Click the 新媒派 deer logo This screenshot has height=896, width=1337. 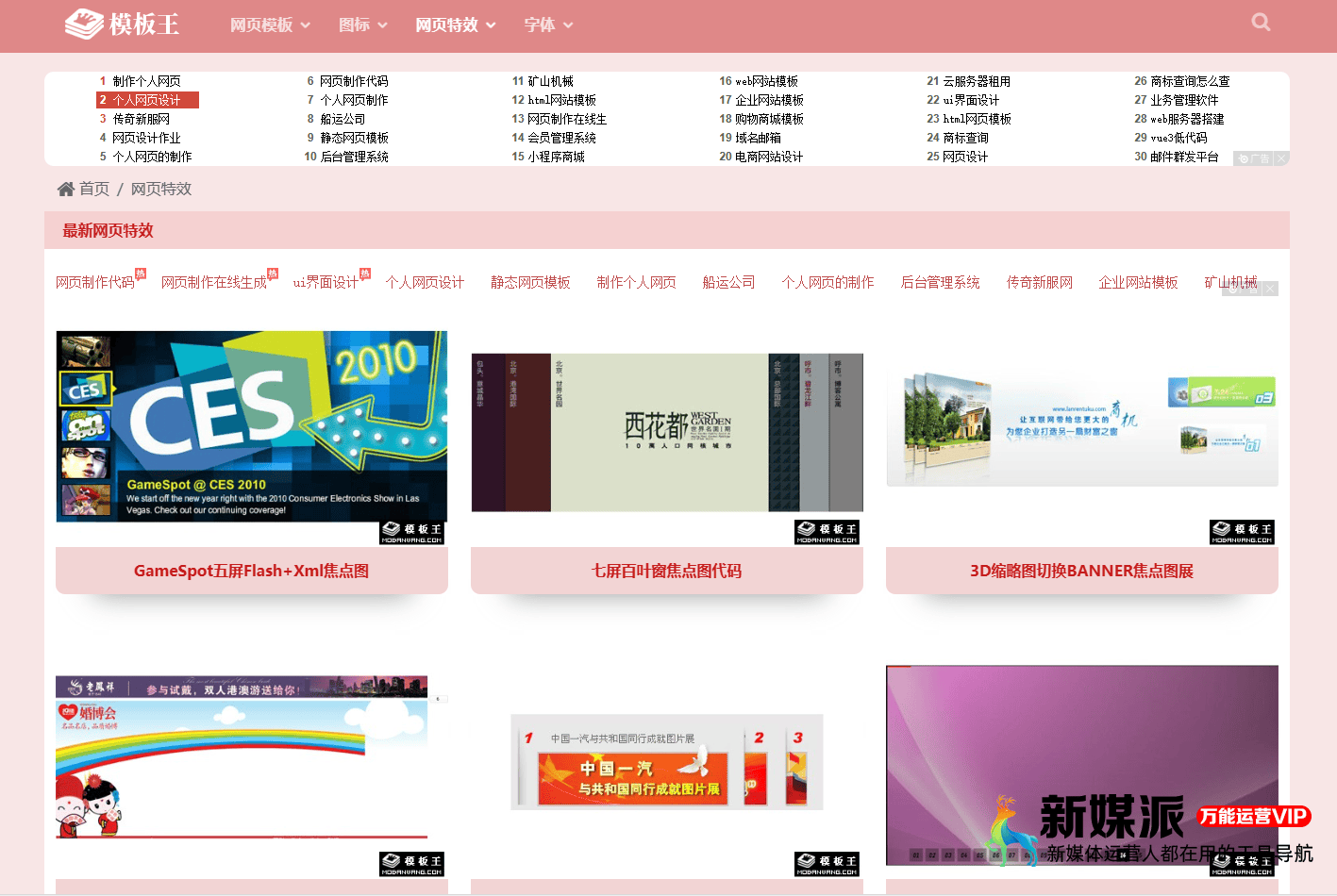1007,828
